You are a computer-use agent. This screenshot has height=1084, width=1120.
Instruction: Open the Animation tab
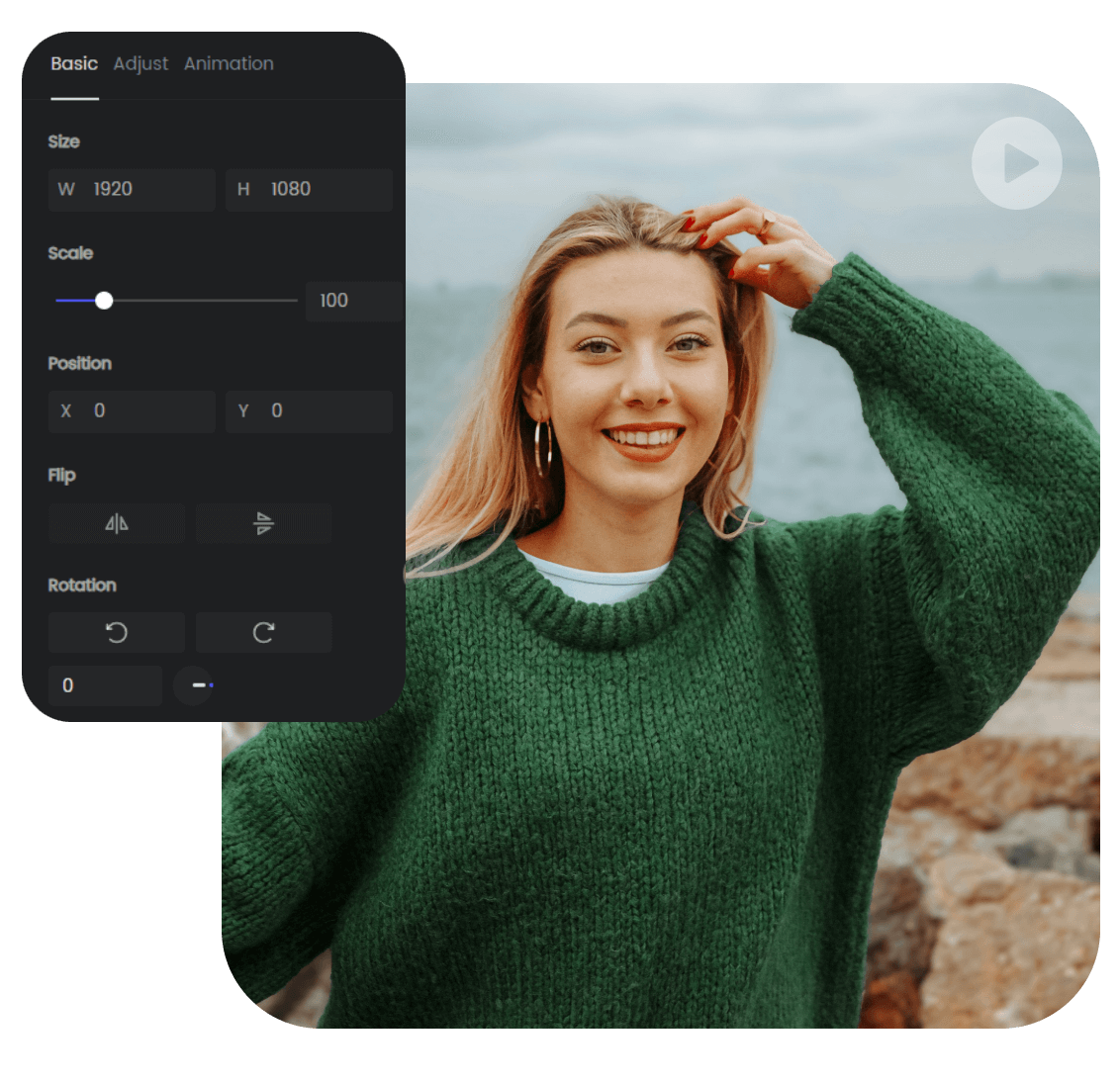point(229,63)
